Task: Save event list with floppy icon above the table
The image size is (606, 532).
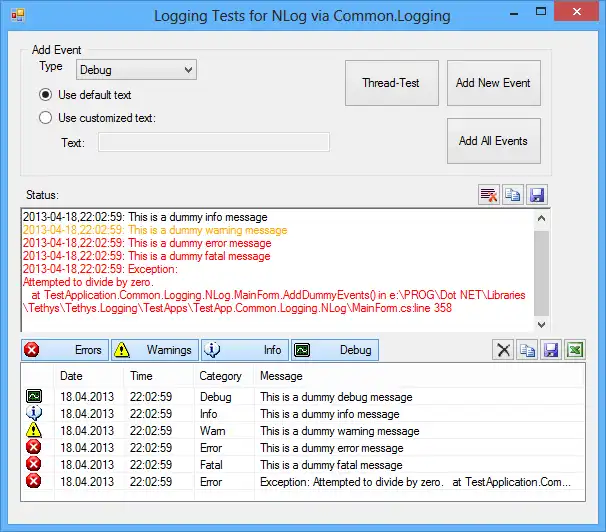Action: (x=551, y=350)
